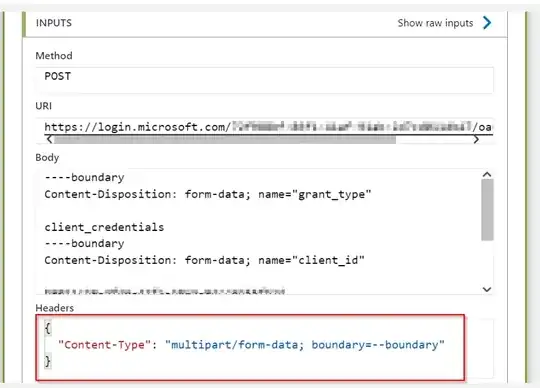Click the name="client_id" Content-Disposition line
The width and height of the screenshot is (540, 388).
click(x=205, y=260)
